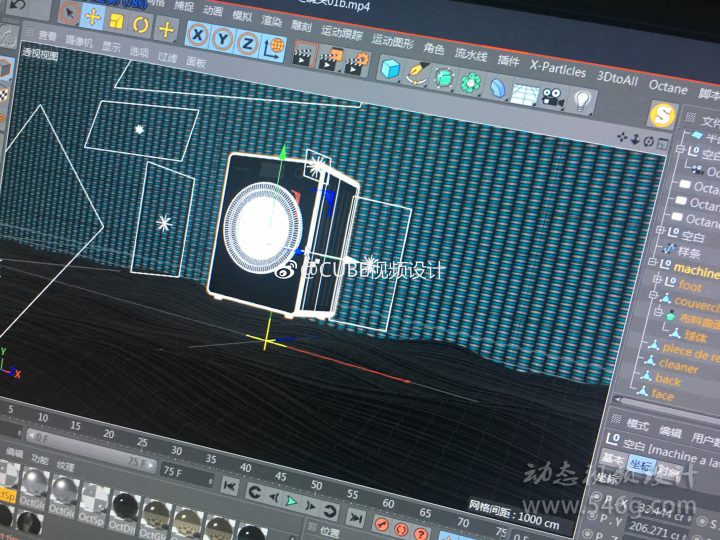Open the blue Bend deformer icon

tap(497, 88)
